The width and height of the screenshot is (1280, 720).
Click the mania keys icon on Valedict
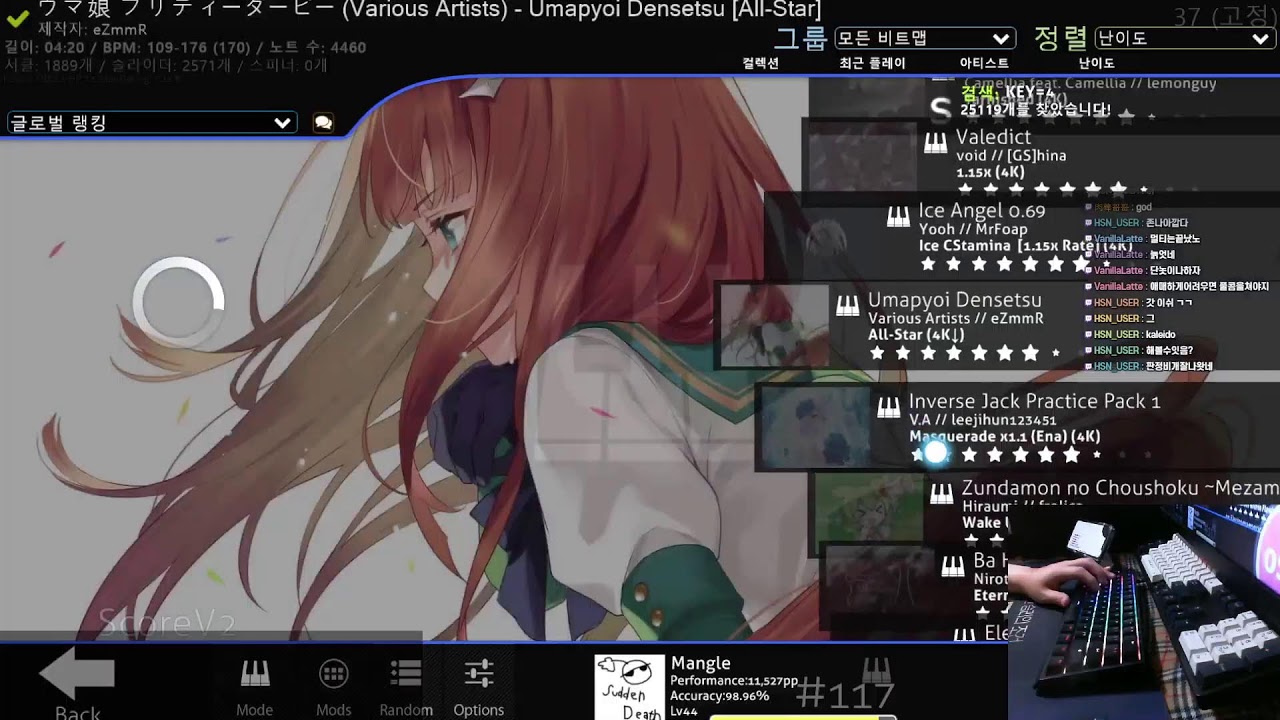(x=935, y=144)
